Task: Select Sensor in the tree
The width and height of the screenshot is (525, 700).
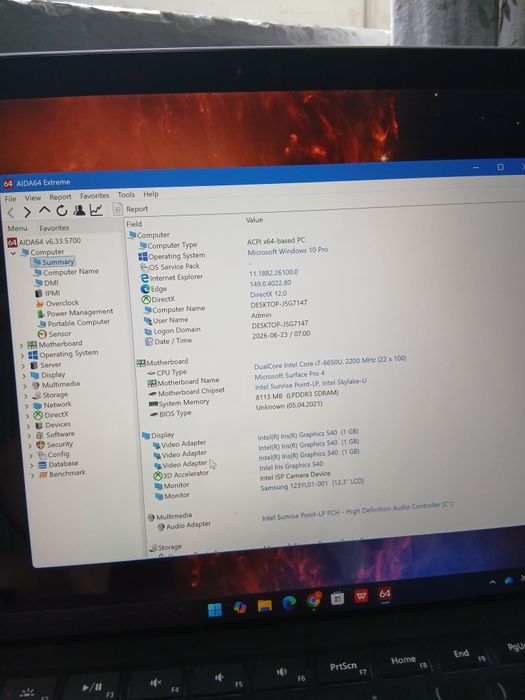Action: (59, 333)
